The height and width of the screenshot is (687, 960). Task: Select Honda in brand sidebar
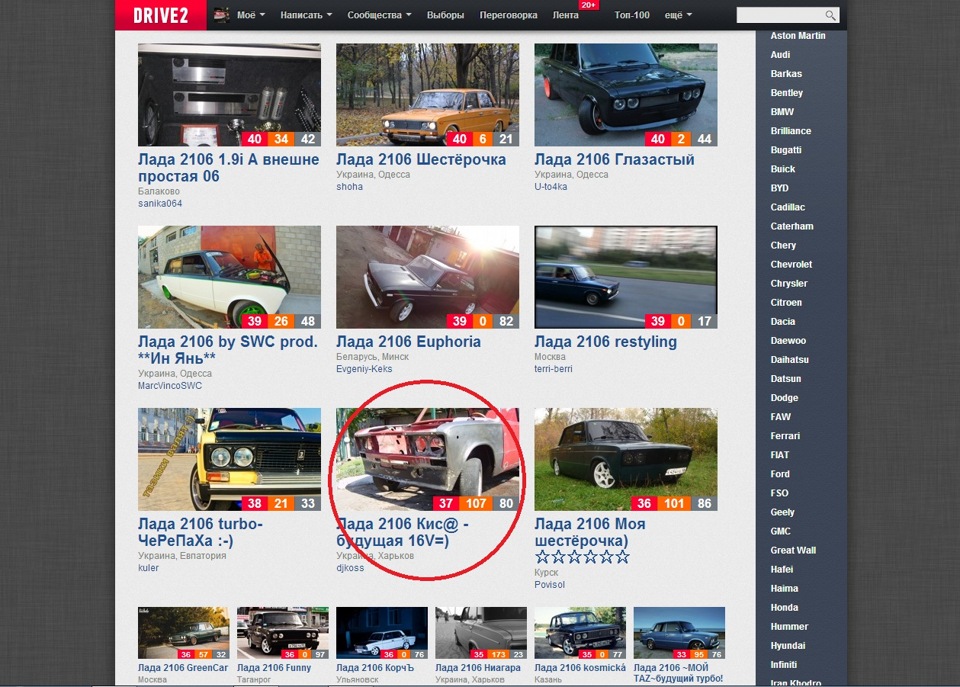[x=784, y=607]
